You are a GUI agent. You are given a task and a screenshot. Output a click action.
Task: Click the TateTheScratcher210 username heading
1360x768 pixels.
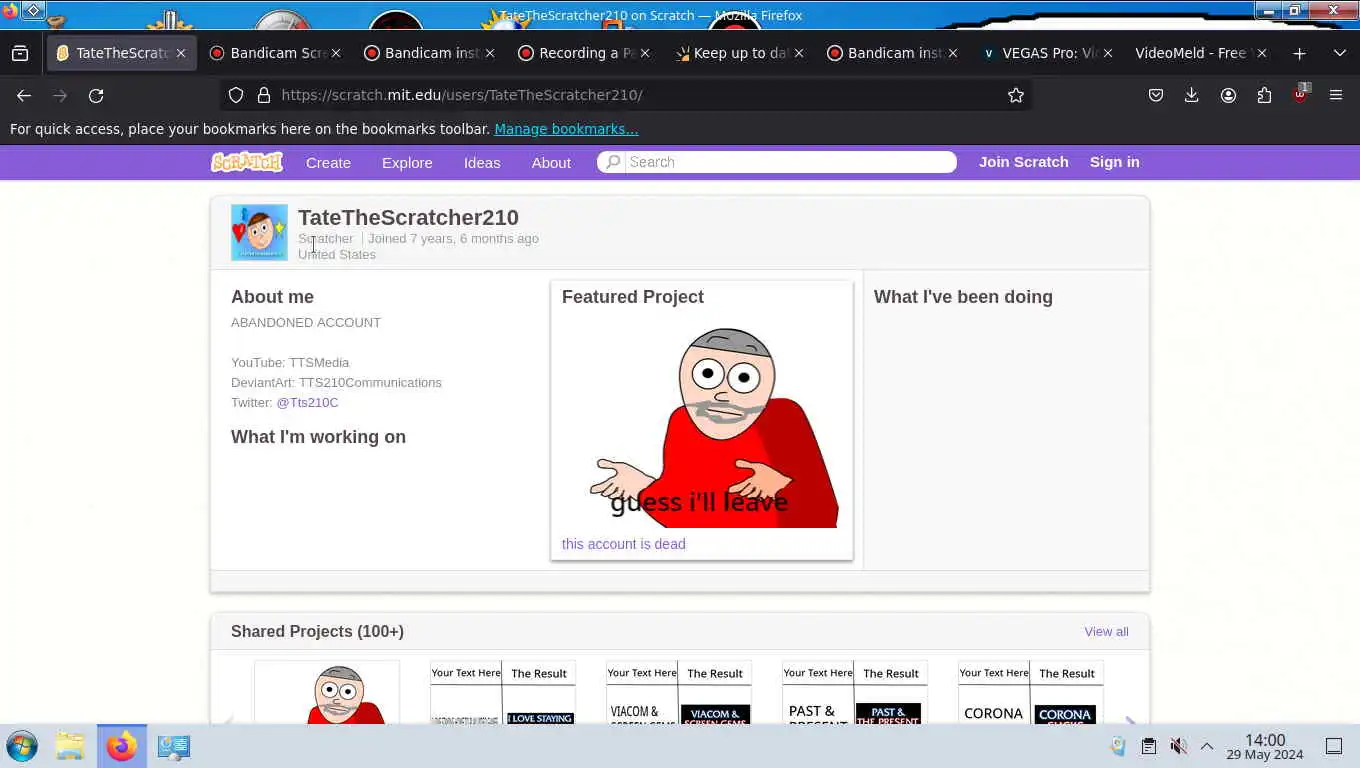pos(408,217)
